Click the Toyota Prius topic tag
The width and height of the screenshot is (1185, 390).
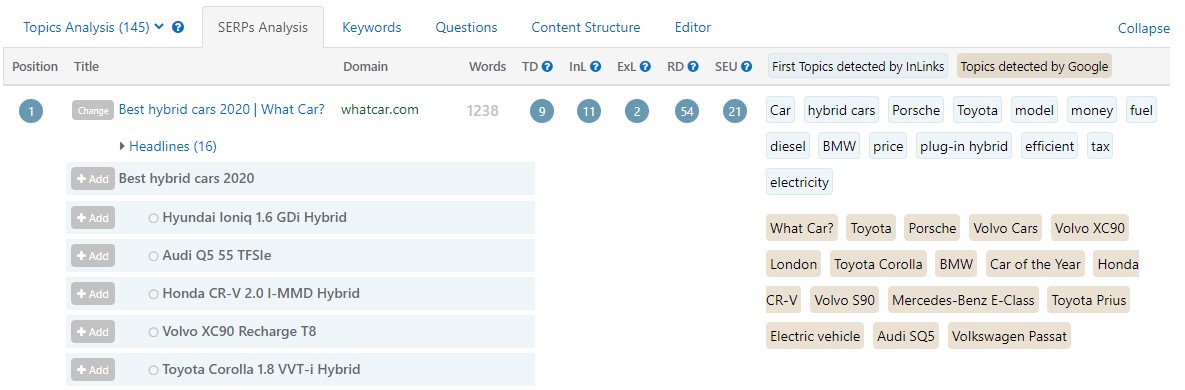[x=1088, y=300]
